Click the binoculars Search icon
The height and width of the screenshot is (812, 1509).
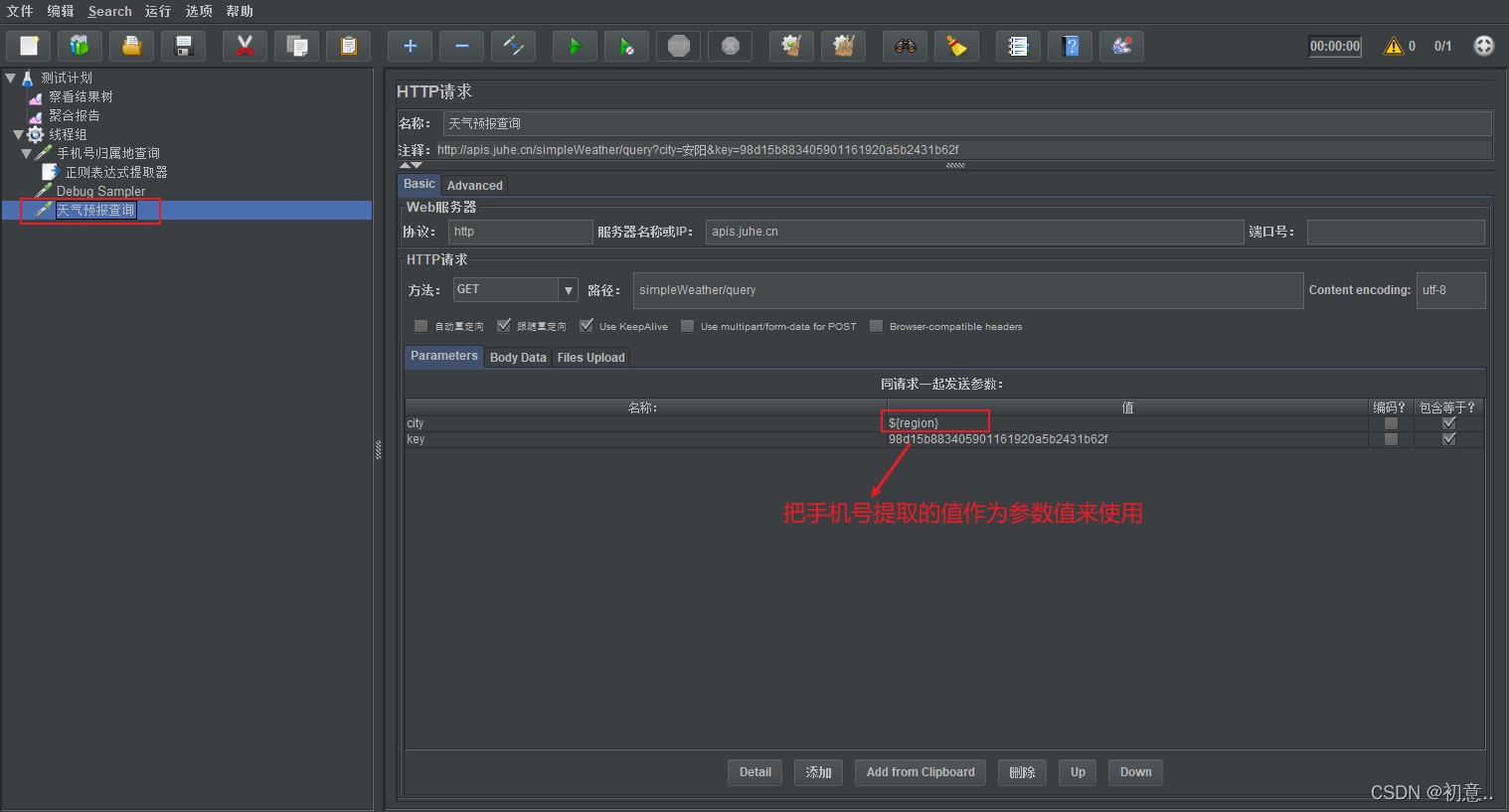pyautogui.click(x=905, y=46)
